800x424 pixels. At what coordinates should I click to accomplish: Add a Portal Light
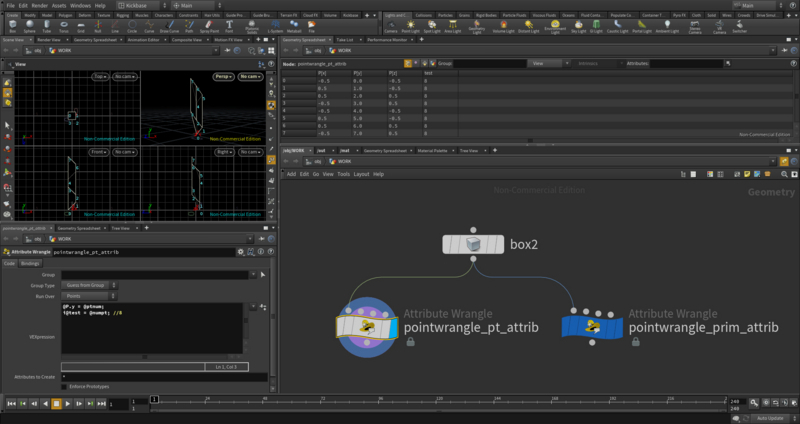(x=642, y=26)
